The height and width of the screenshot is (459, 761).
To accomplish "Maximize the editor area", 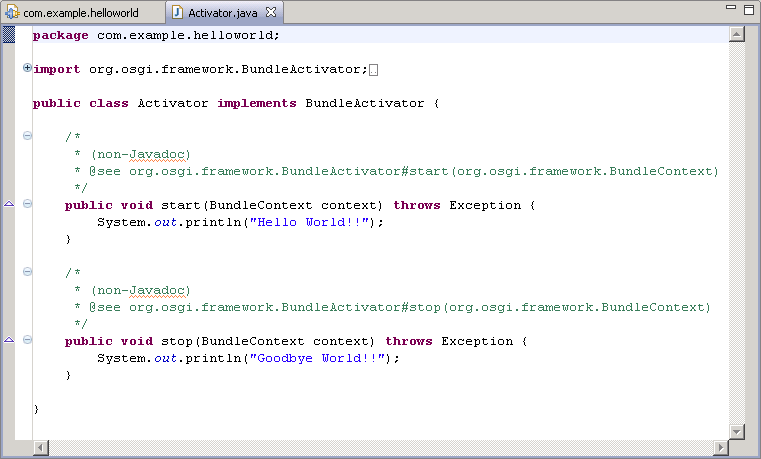I will 749,9.
